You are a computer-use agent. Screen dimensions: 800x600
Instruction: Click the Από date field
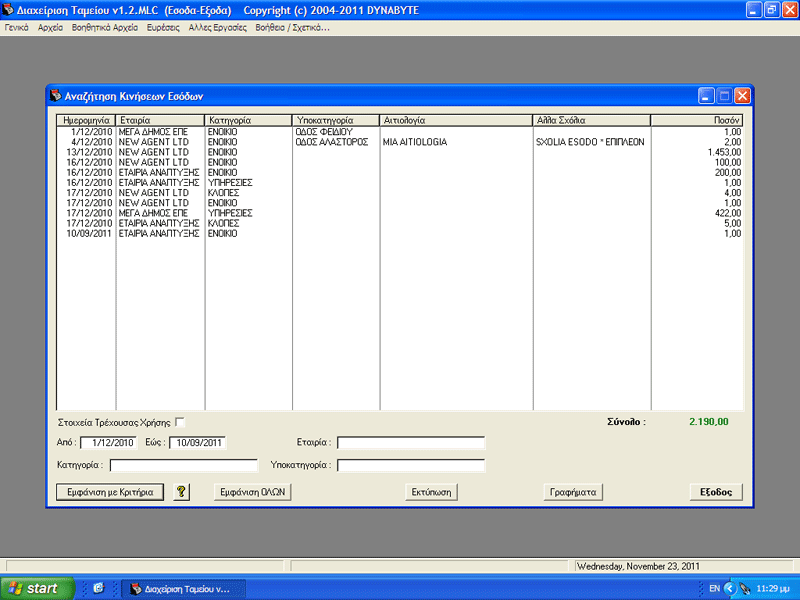pos(108,442)
